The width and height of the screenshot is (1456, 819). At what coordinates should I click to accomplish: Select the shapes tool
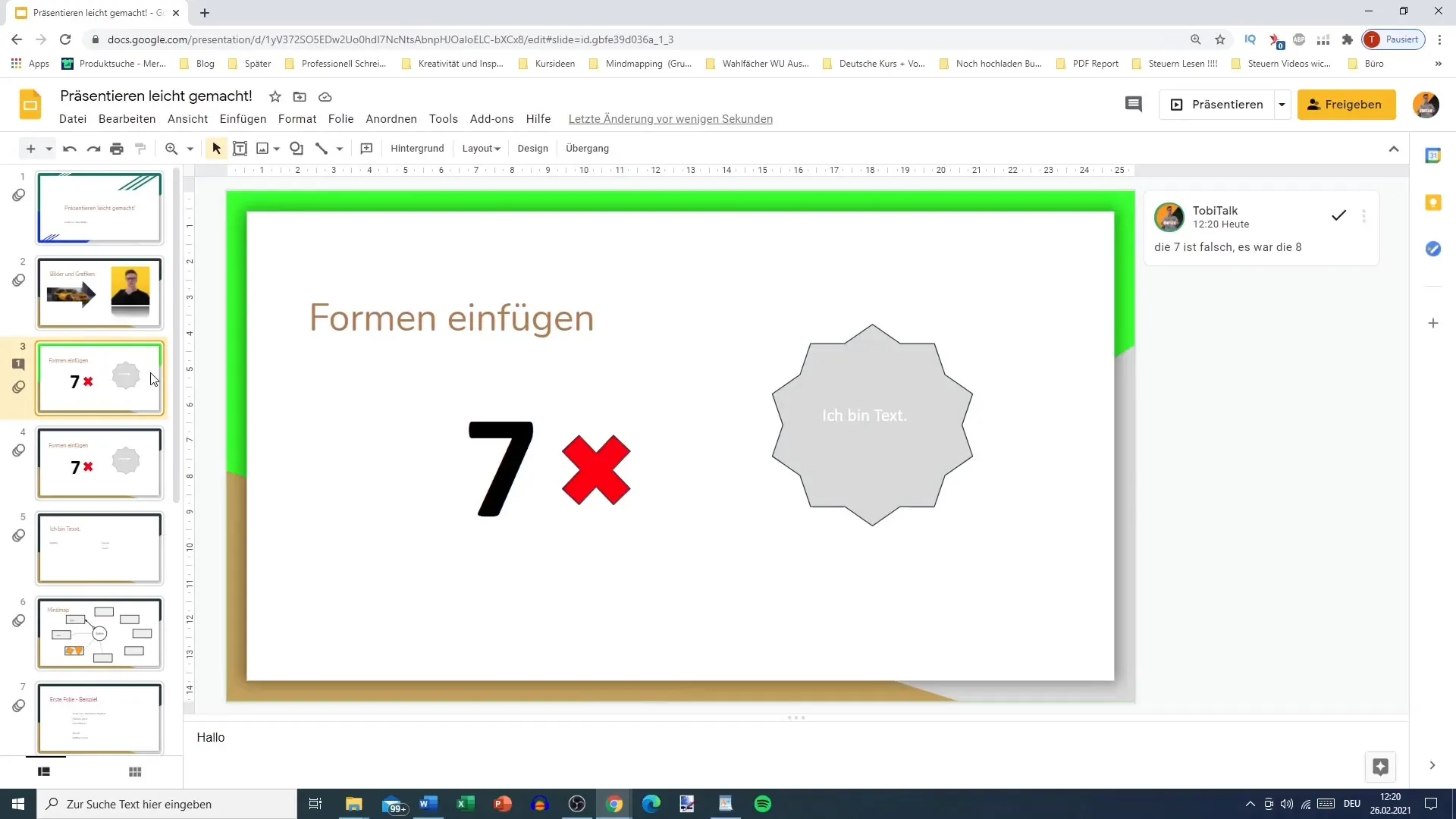[x=297, y=149]
